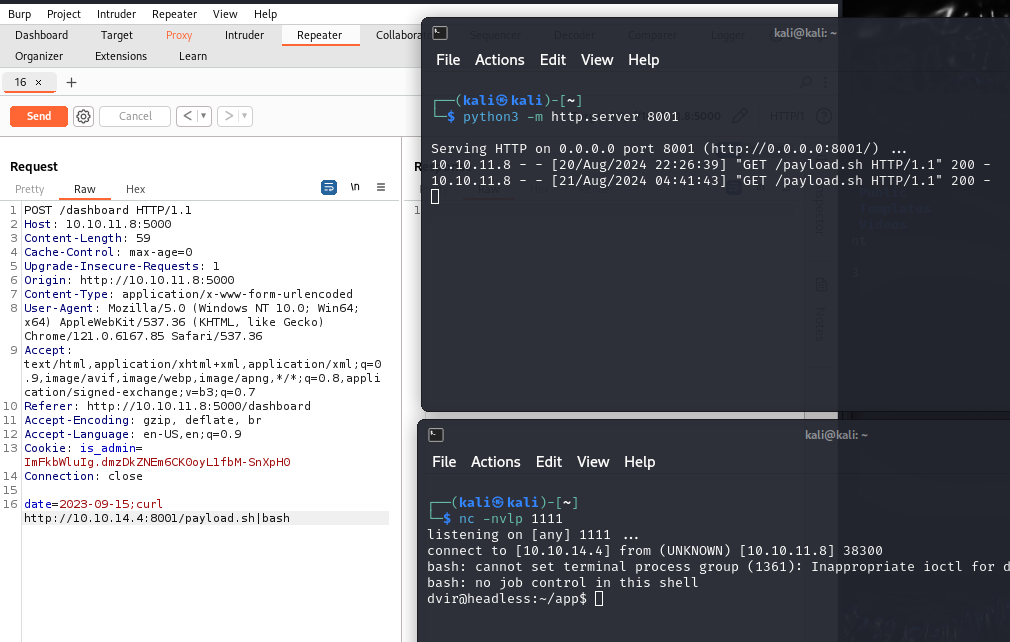Expand history dropdown beside forward arrow
Viewport: 1010px width, 642px height.
click(x=245, y=116)
